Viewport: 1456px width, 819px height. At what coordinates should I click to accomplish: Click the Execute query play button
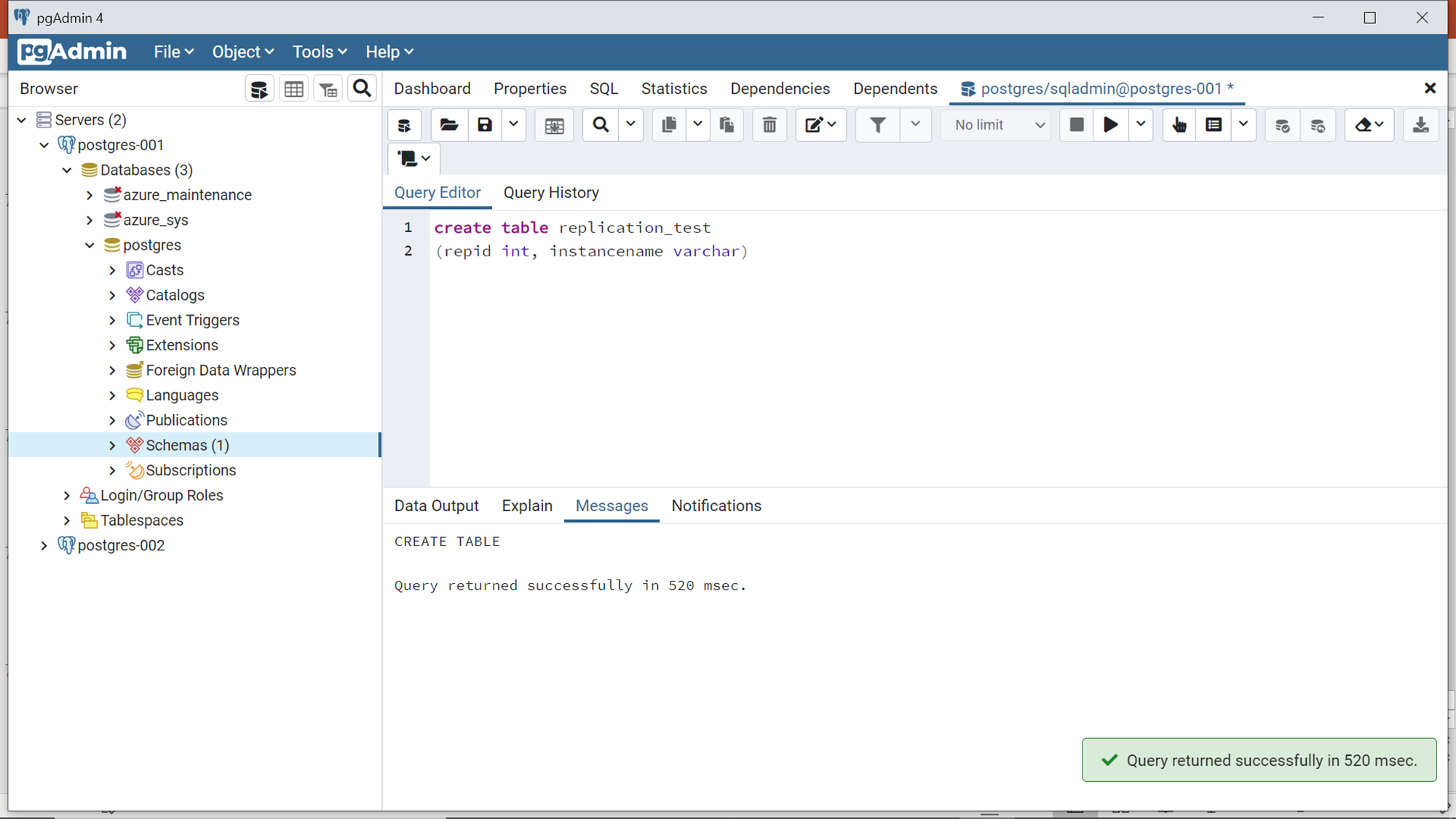point(1110,125)
